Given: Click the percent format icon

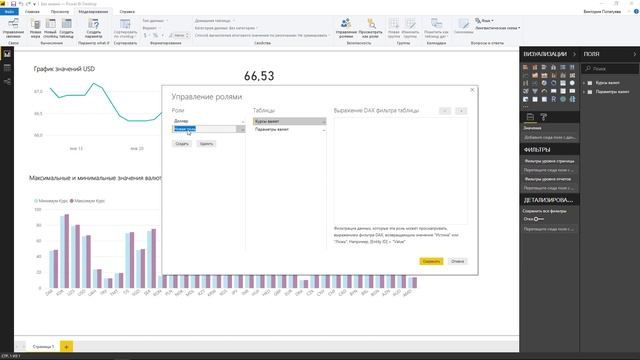Looking at the screenshot, I should click(x=155, y=36).
